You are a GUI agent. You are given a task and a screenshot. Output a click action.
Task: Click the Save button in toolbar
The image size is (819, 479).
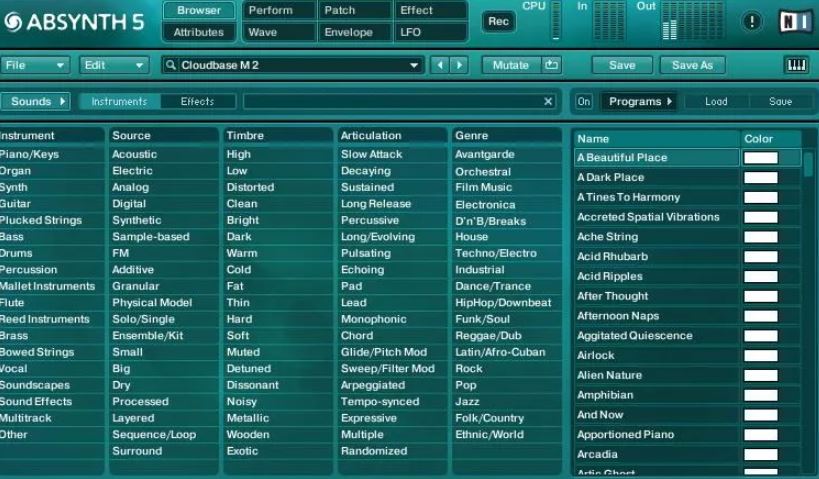(622, 65)
